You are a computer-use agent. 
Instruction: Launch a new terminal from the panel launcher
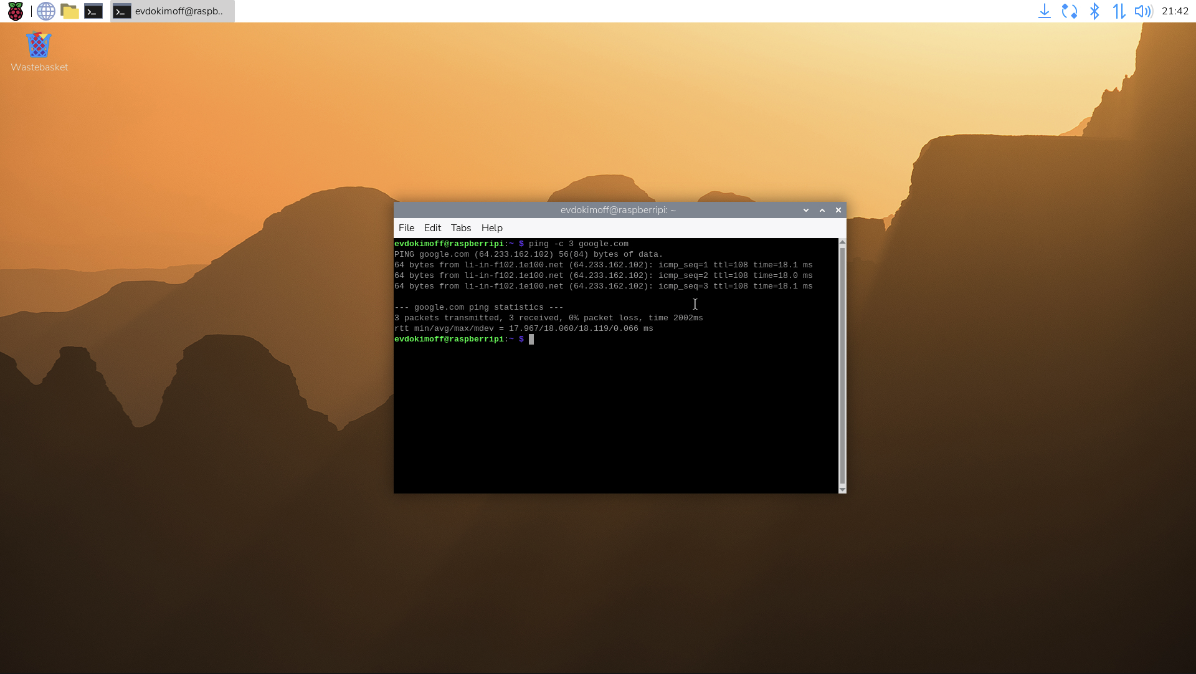(93, 11)
